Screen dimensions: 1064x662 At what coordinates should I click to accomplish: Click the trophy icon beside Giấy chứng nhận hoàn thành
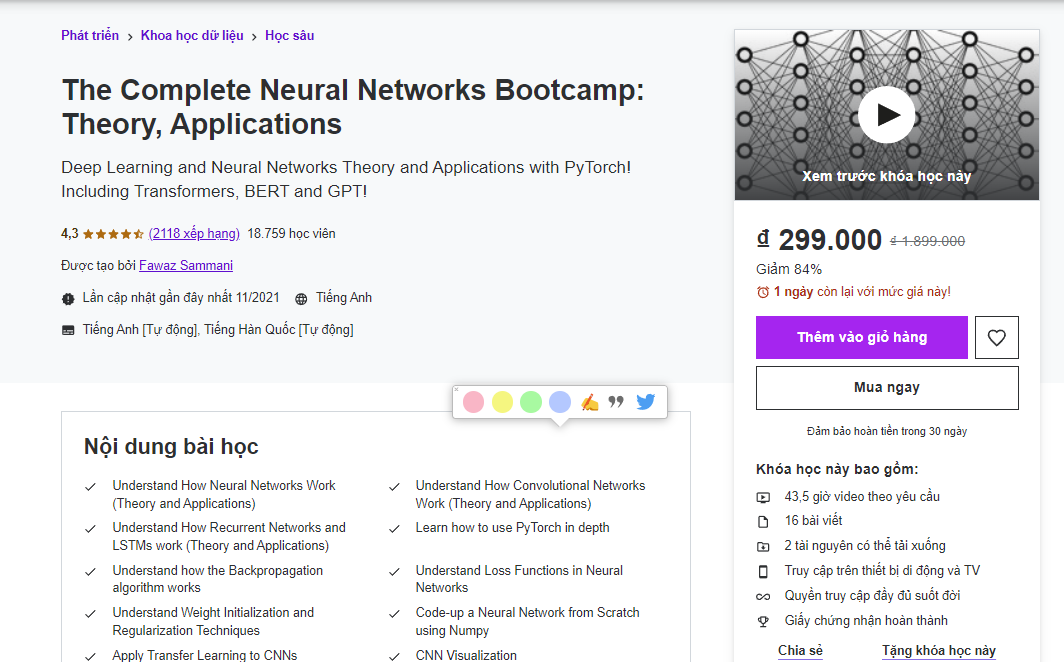tap(762, 620)
